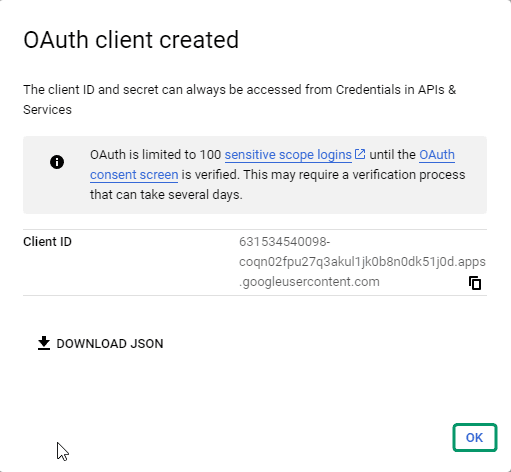Select the '631534540098-' line of the Client ID
The image size is (511, 472).
point(285,242)
